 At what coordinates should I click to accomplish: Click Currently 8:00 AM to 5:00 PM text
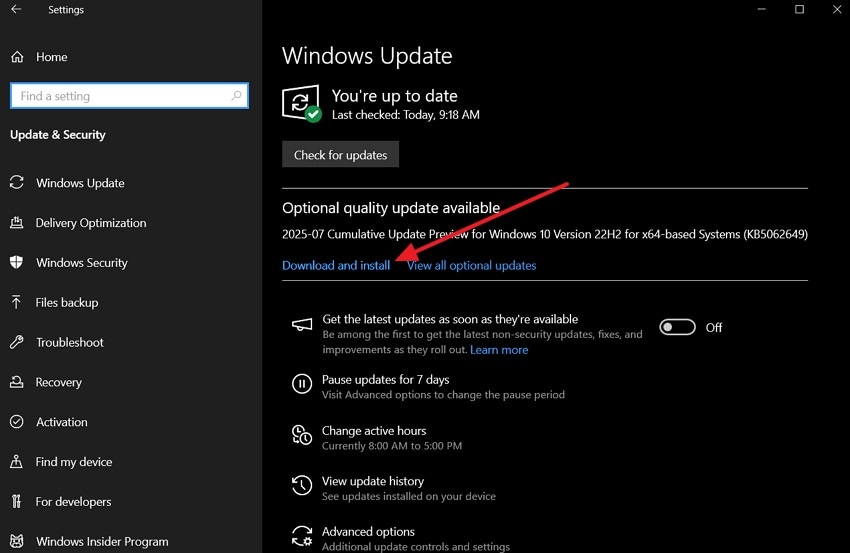click(x=392, y=446)
